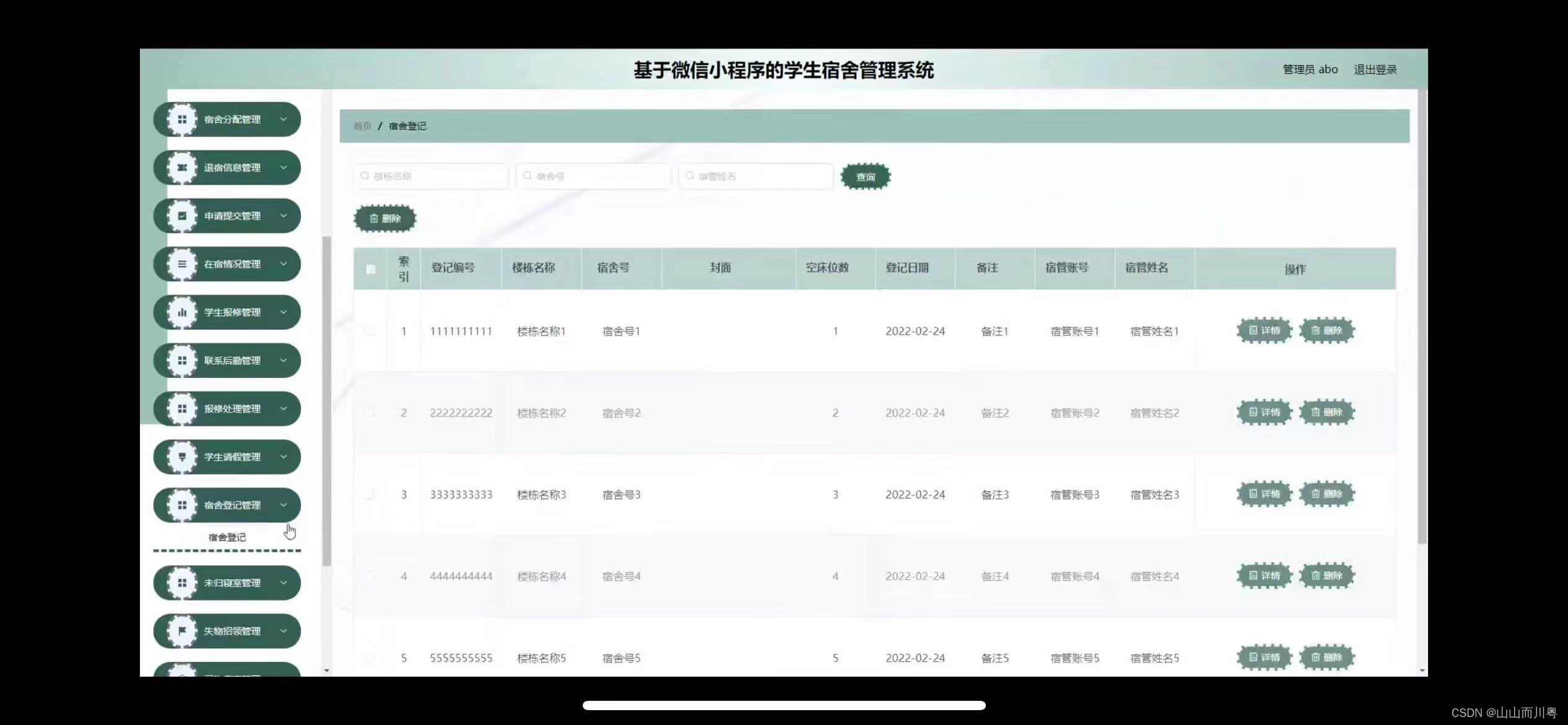Click search icon in 宿舍号 field

[527, 176]
